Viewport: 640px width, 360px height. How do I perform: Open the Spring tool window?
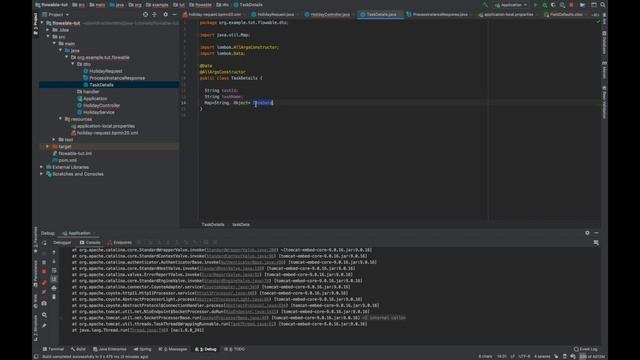142,349
